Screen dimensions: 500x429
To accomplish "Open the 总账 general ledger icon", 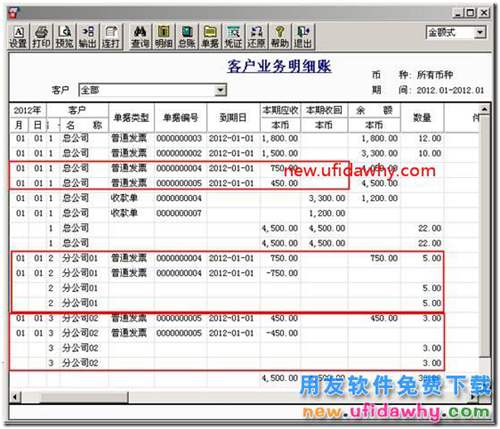I will 186,37.
